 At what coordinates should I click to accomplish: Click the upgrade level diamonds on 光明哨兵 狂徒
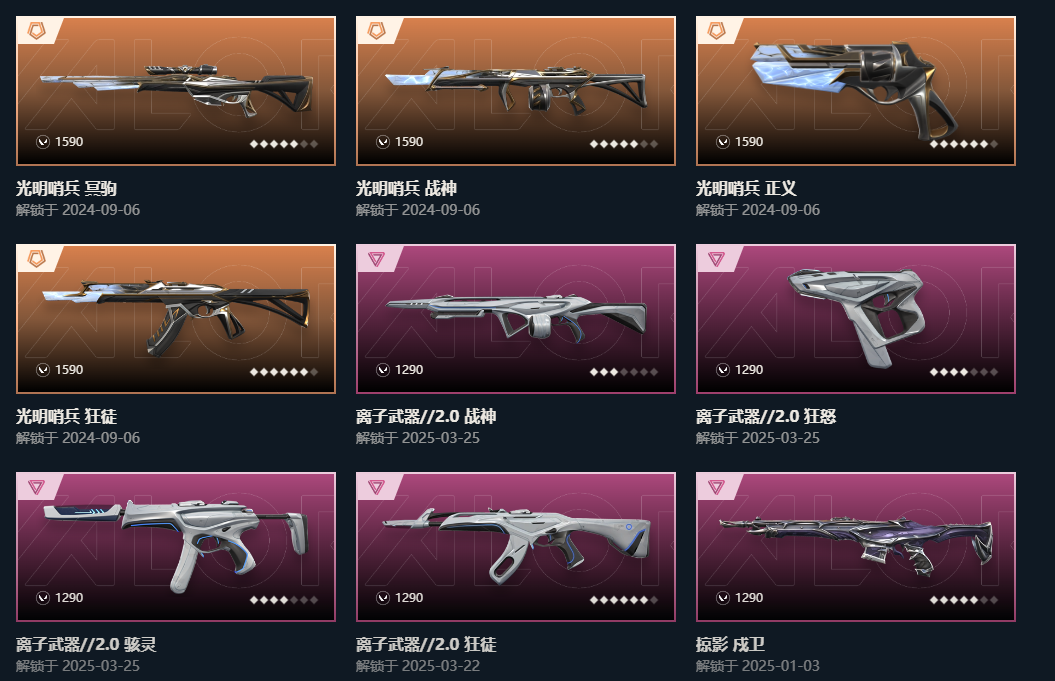(283, 371)
